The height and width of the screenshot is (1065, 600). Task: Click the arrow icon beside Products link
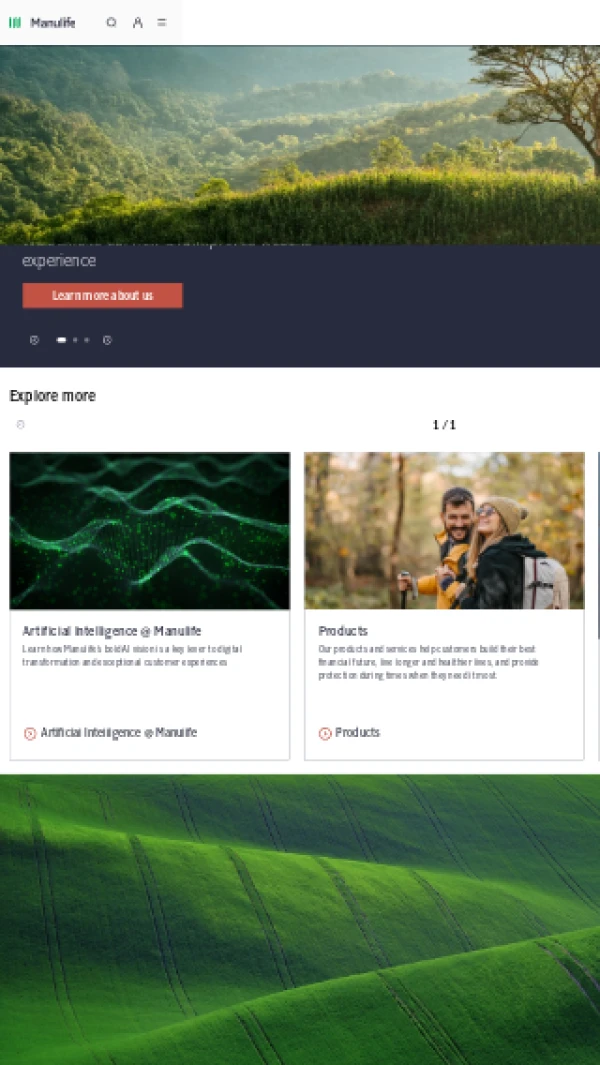tap(325, 734)
